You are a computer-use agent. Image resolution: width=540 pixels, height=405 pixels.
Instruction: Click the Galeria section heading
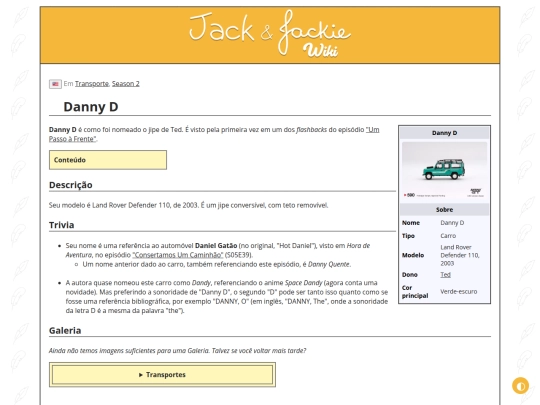pos(65,331)
